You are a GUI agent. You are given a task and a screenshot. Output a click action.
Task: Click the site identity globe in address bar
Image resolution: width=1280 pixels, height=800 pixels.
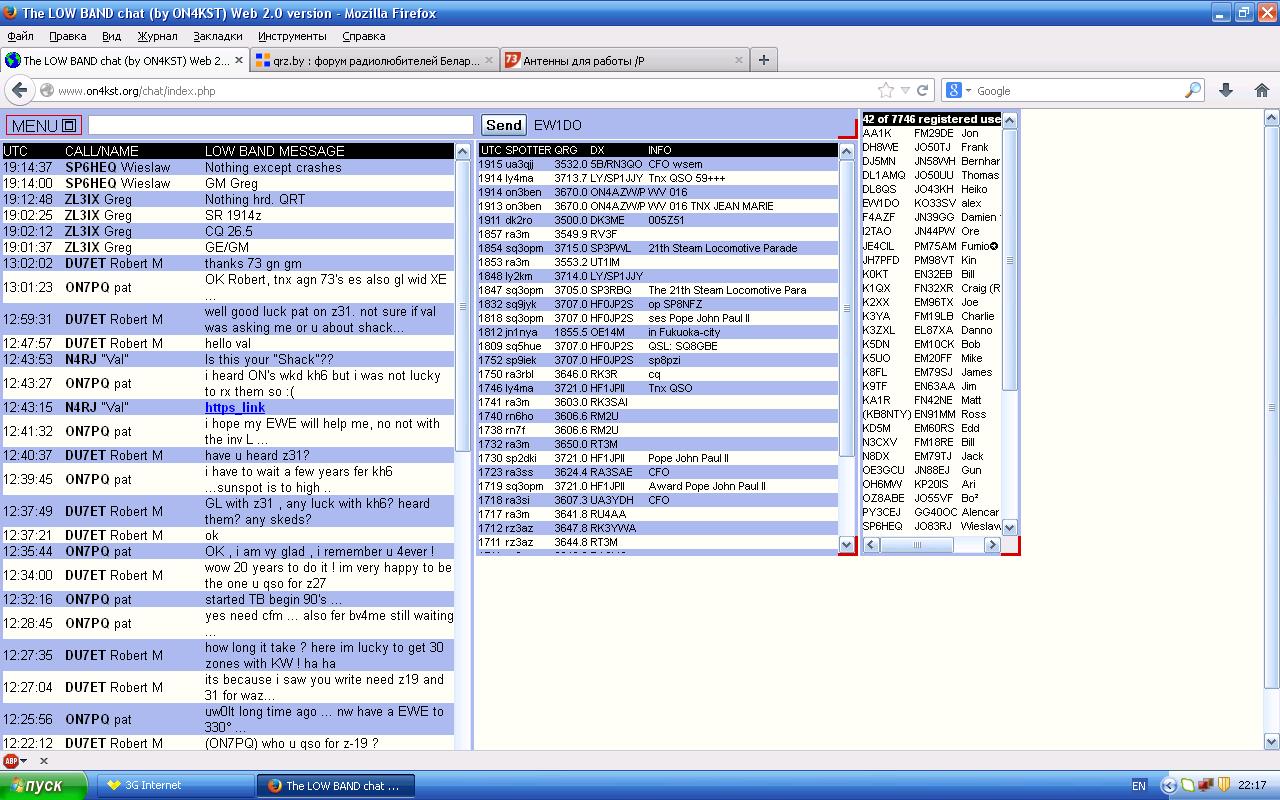click(x=47, y=90)
